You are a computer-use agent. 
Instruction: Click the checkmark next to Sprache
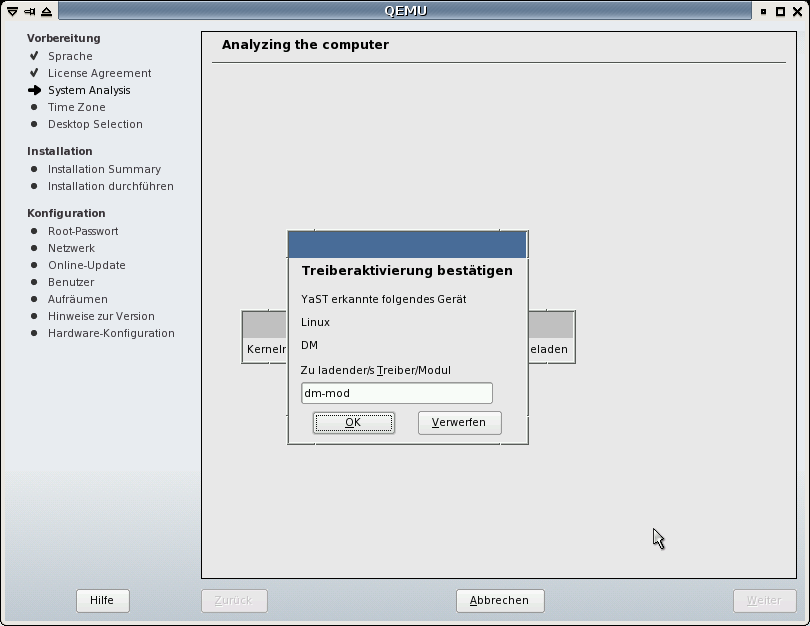[x=34, y=56]
